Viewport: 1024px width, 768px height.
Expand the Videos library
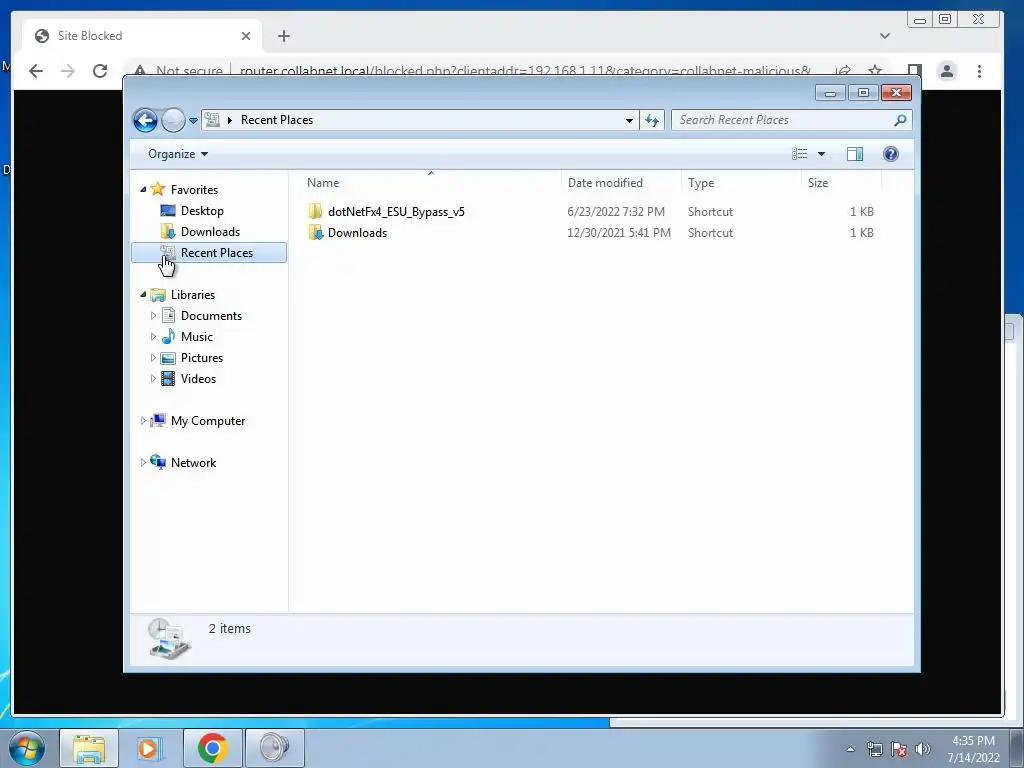(153, 379)
